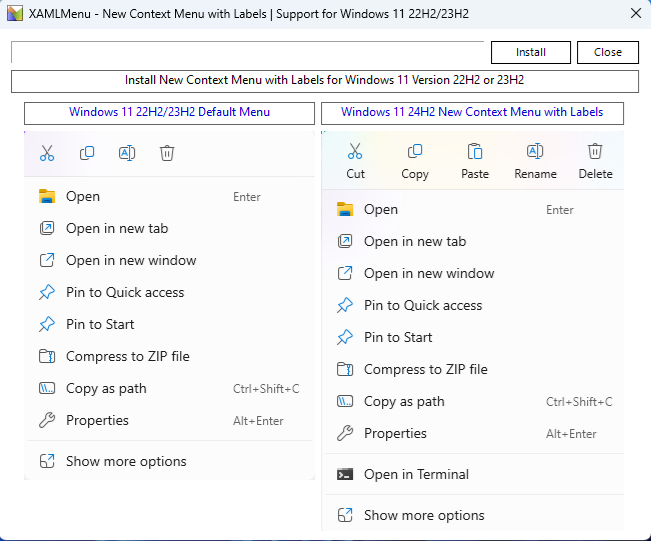Click the Alt+Enter shortcut text in the default menu
The height and width of the screenshot is (541, 651).
pos(258,421)
